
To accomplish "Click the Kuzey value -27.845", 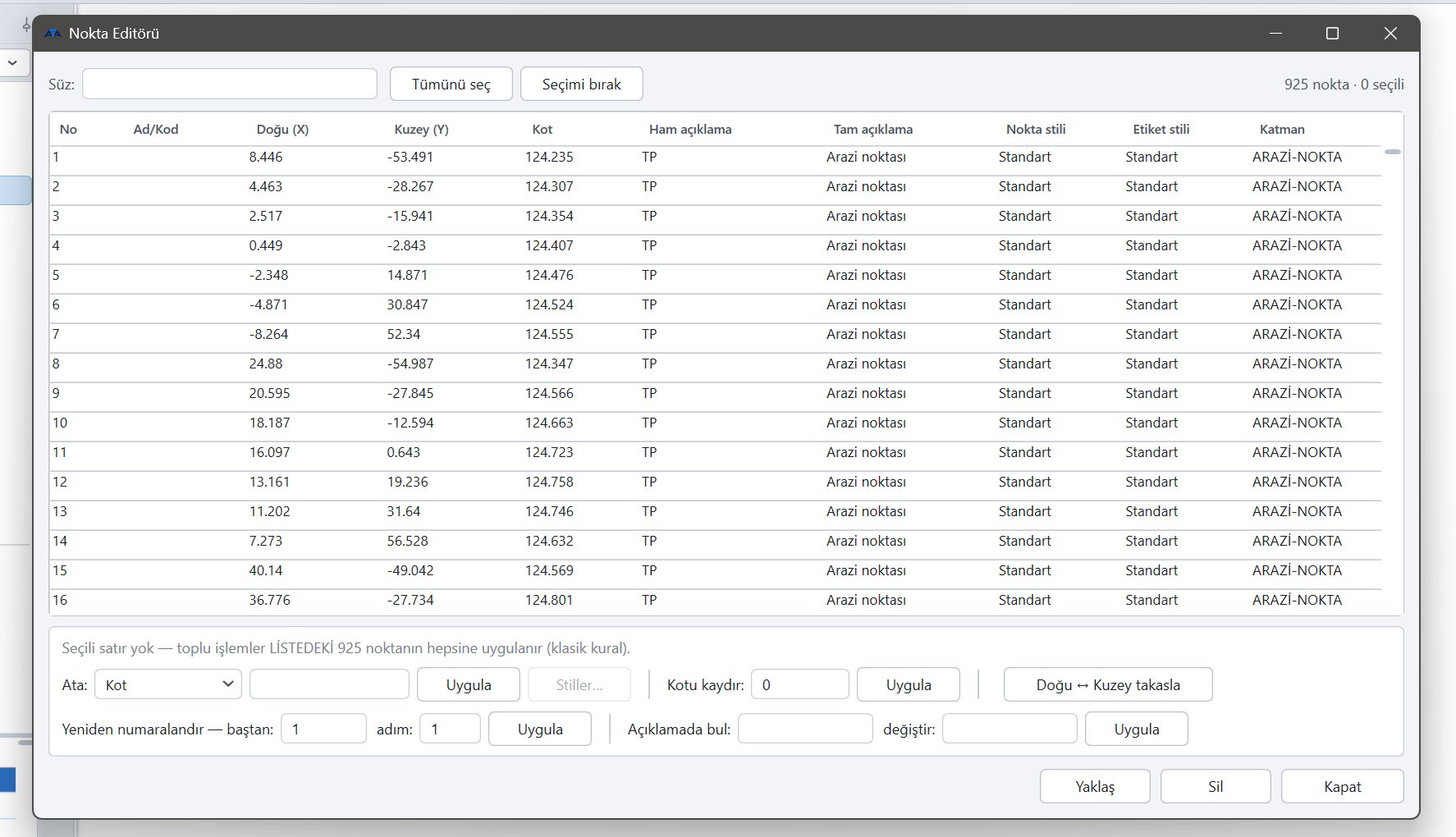I will pos(410,393).
